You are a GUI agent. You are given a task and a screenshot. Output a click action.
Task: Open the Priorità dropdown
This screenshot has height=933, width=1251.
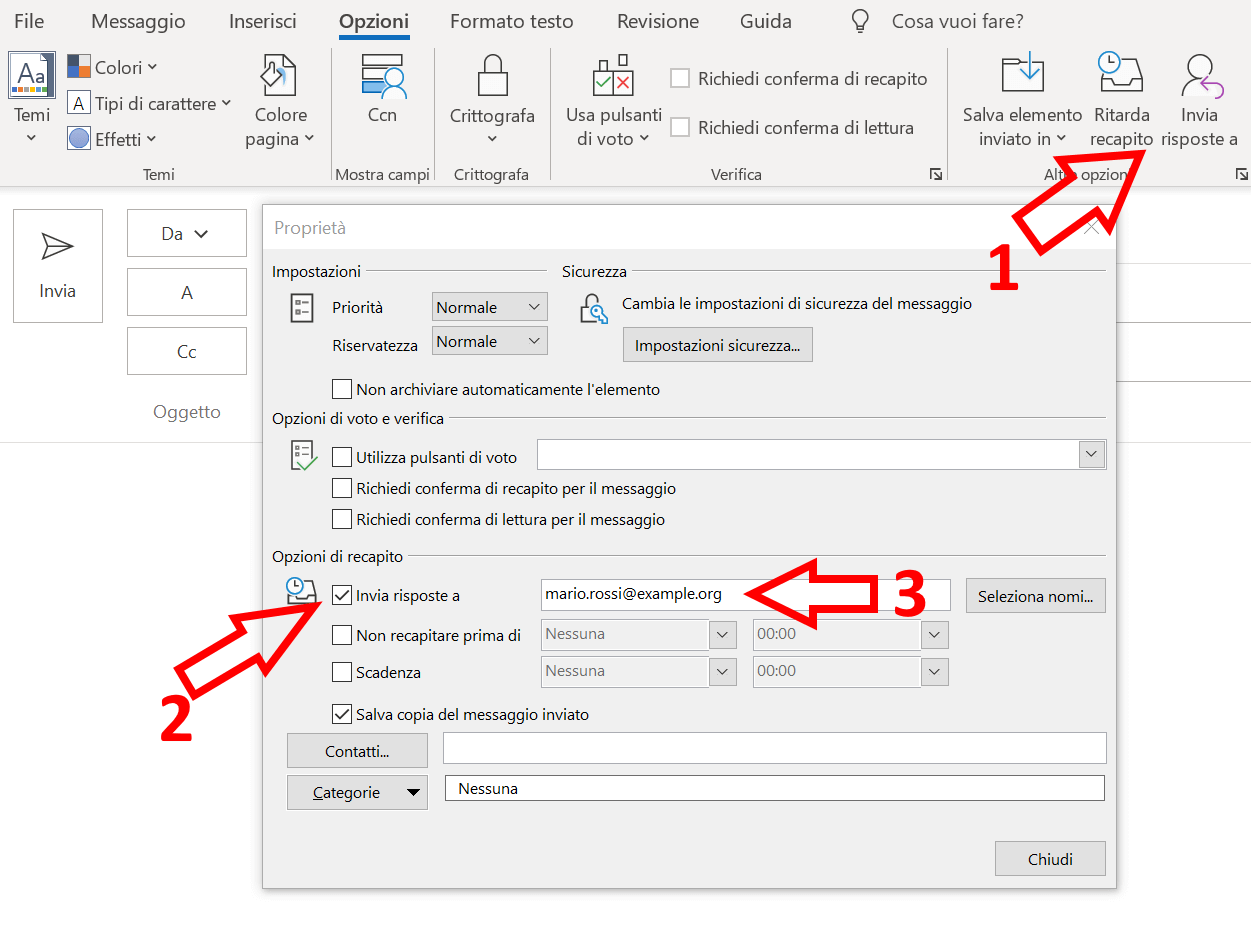point(490,307)
